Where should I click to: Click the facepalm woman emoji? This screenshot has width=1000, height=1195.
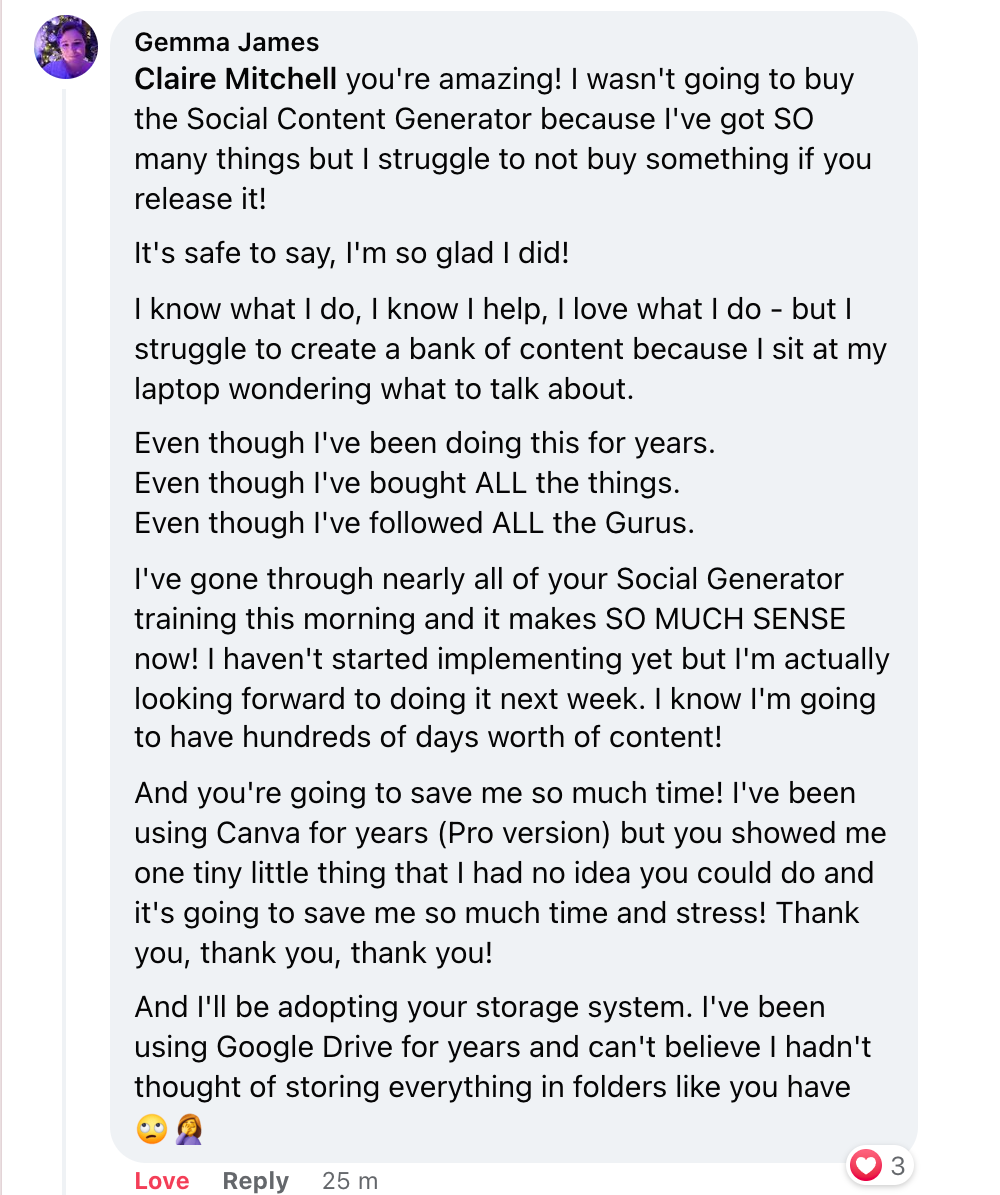pyautogui.click(x=189, y=1129)
